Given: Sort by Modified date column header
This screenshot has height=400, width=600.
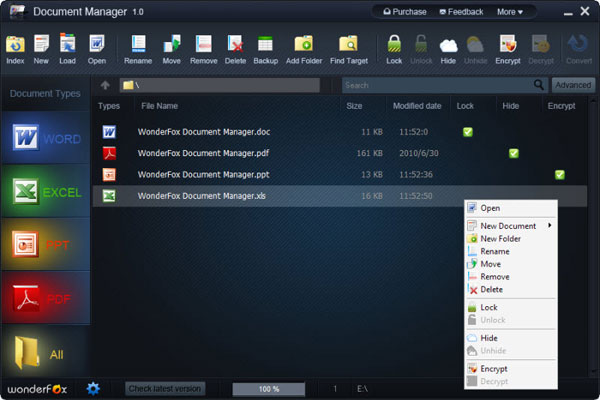Looking at the screenshot, I should click(x=417, y=106).
